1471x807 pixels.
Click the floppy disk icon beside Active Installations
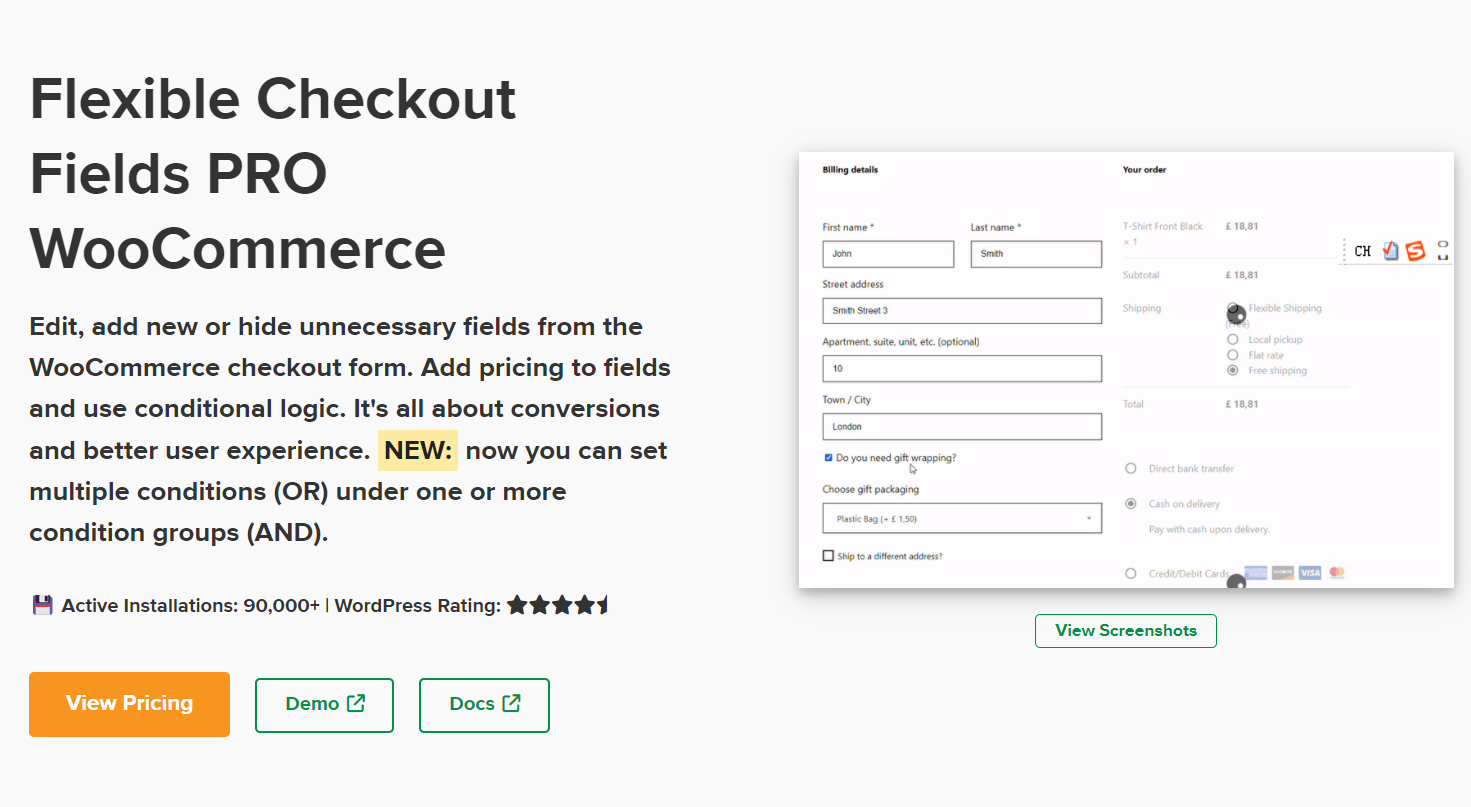(42, 605)
